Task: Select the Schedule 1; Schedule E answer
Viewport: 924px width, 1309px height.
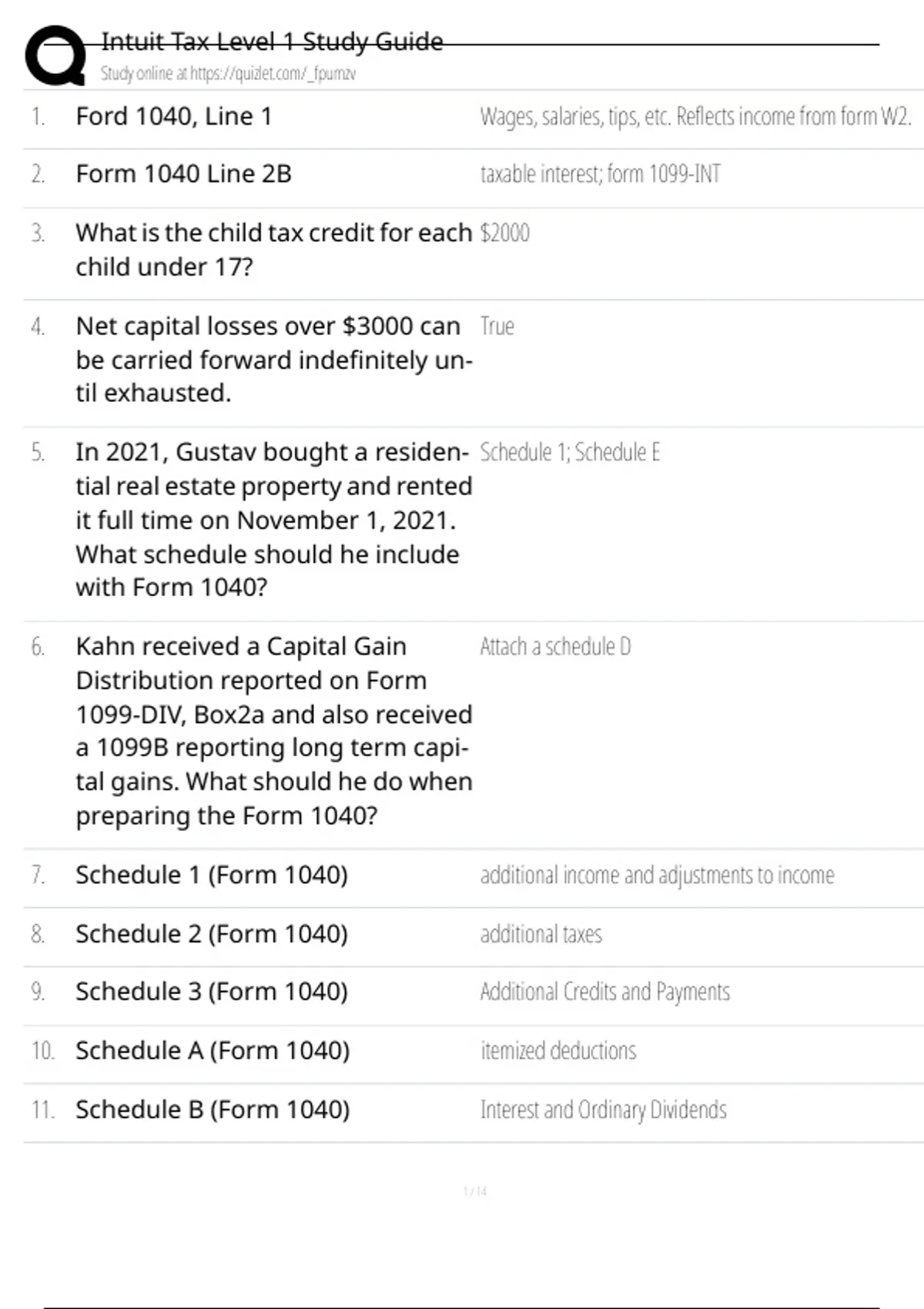Action: [x=570, y=453]
